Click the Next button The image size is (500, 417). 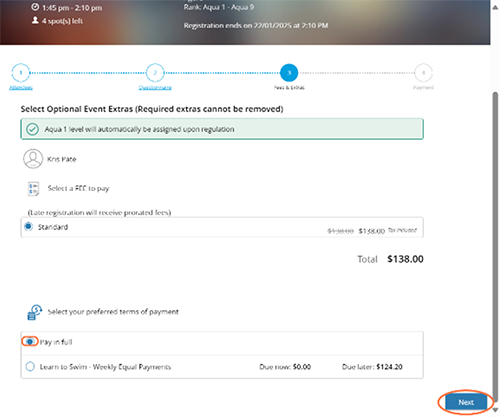tap(466, 402)
